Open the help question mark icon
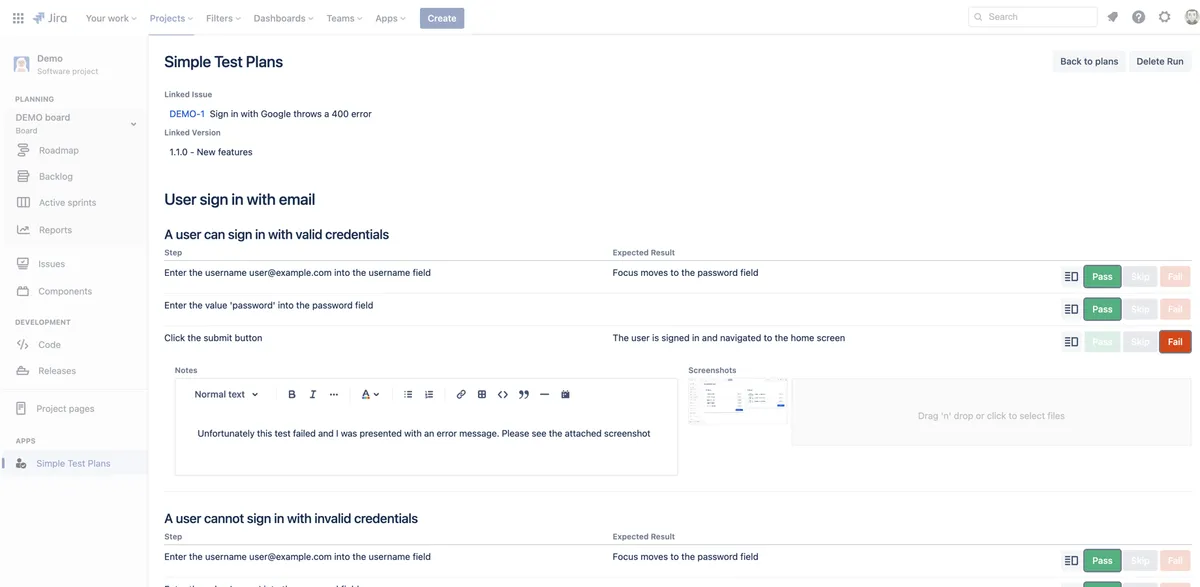Image resolution: width=1200 pixels, height=587 pixels. click(x=1138, y=17)
